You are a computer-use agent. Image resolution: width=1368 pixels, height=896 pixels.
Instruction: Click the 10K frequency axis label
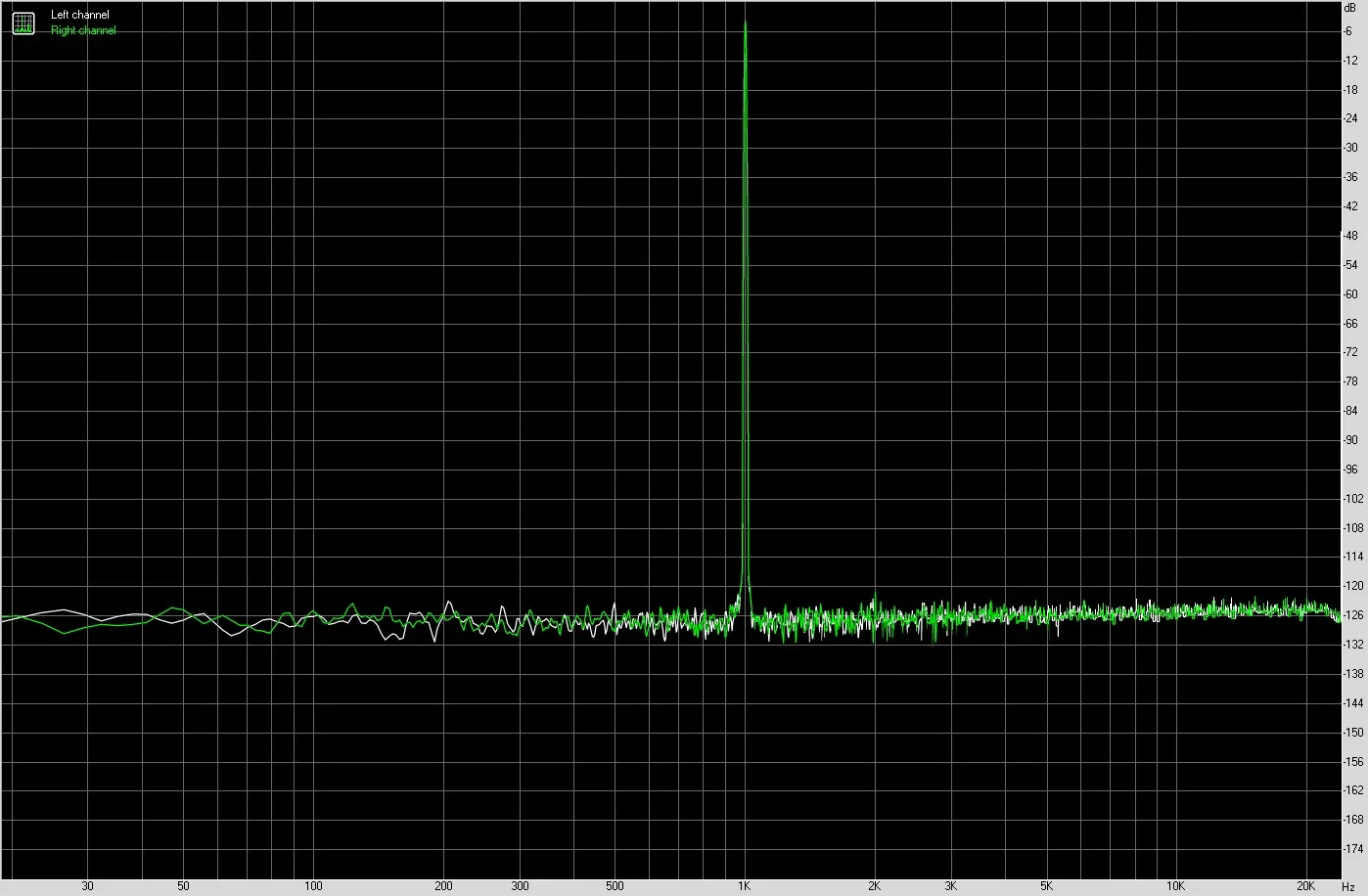(1176, 886)
